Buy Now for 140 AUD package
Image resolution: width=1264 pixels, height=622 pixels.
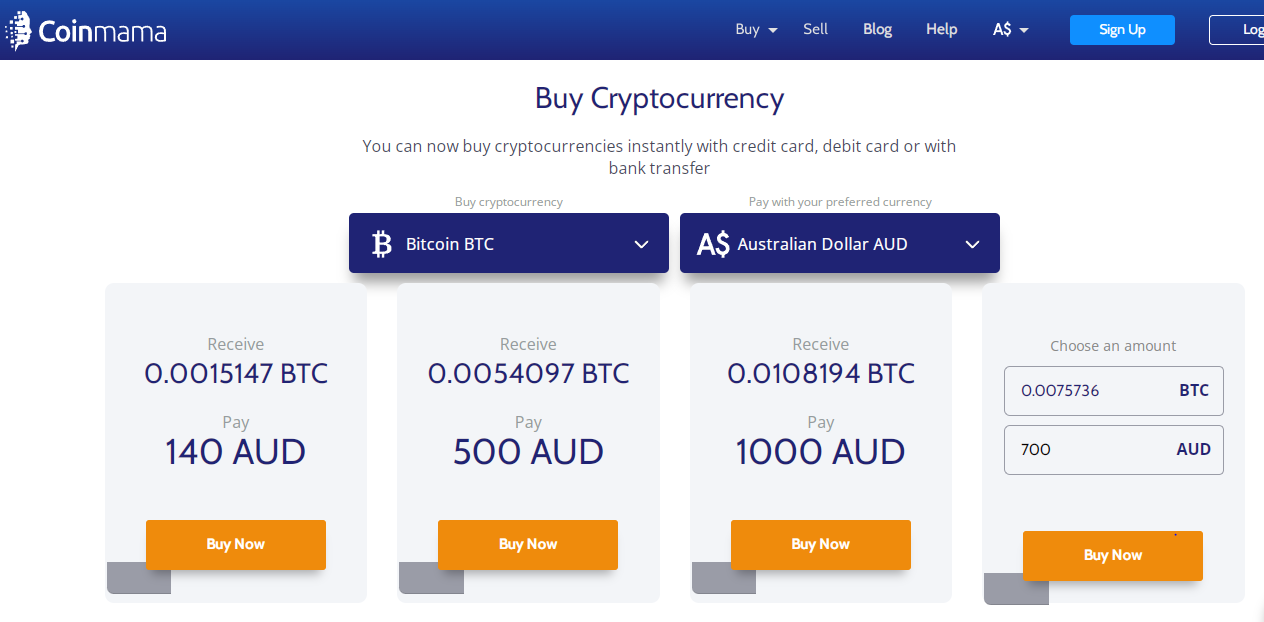236,544
